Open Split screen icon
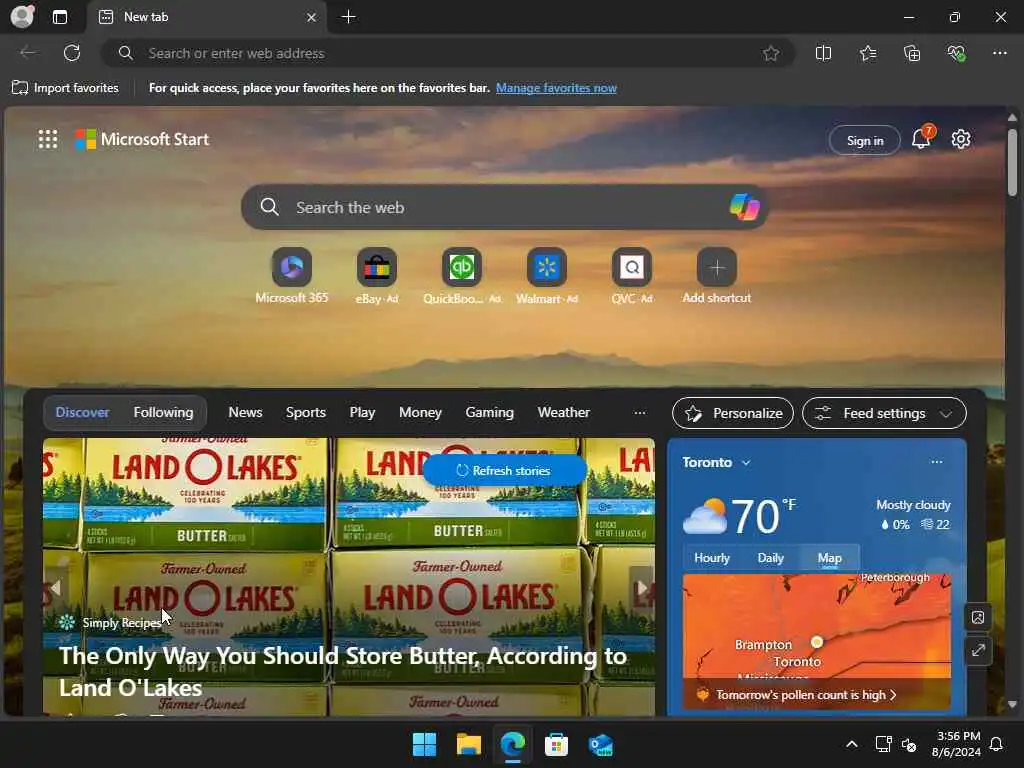 (824, 54)
